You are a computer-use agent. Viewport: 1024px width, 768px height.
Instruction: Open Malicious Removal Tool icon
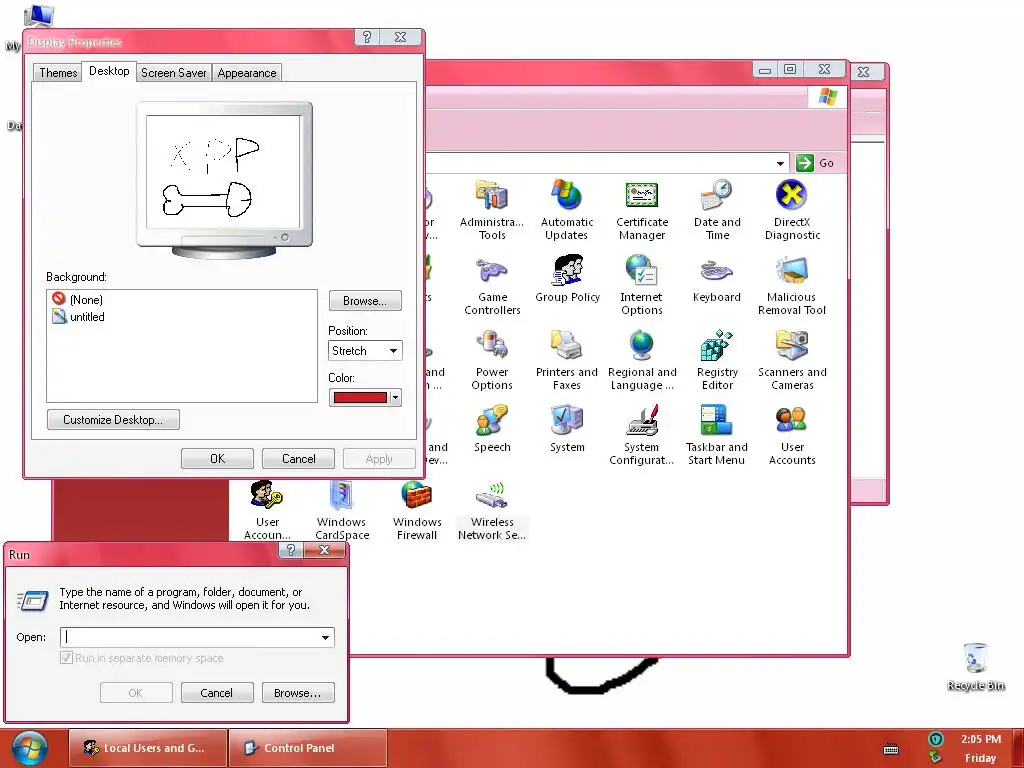pos(792,285)
